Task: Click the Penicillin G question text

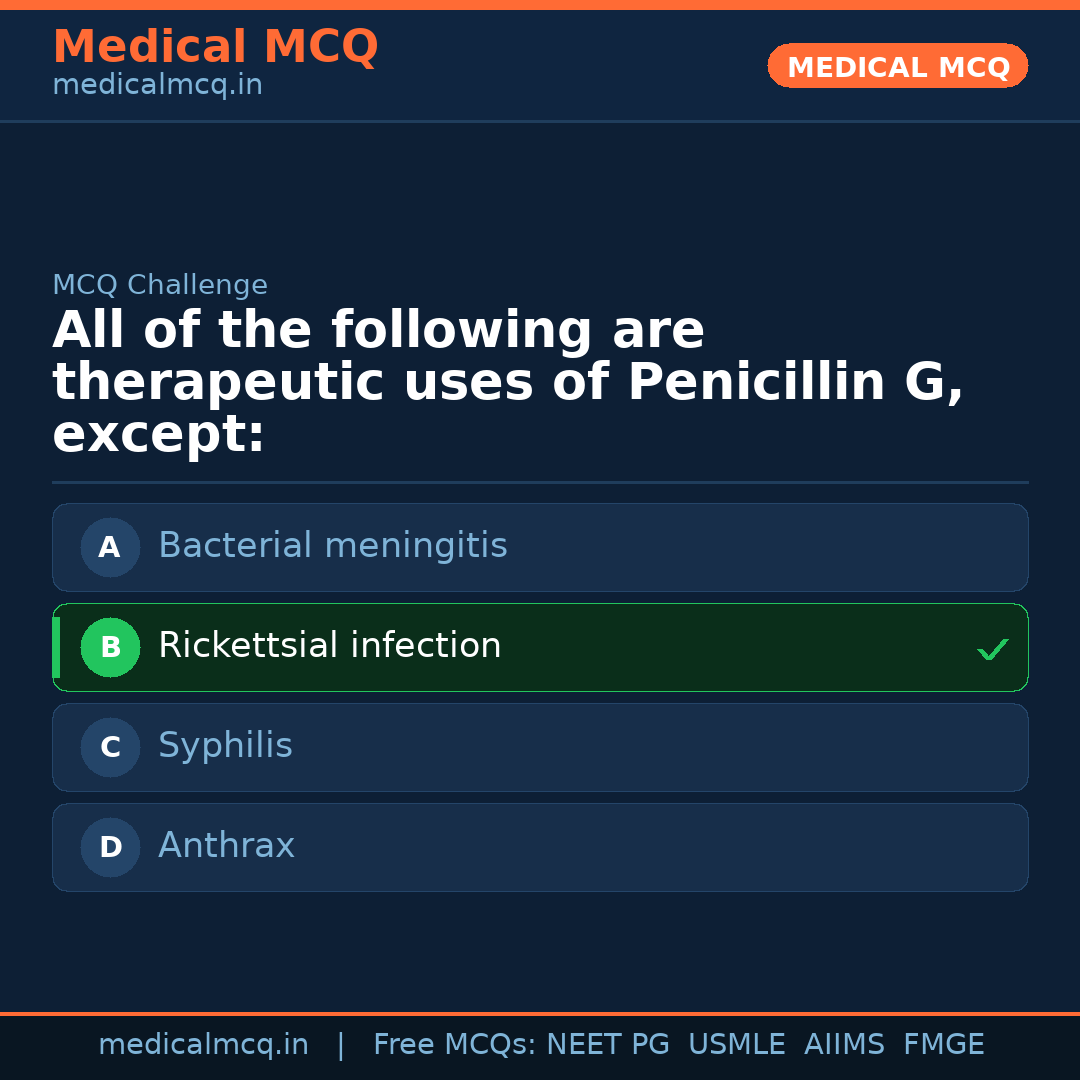Action: [507, 383]
